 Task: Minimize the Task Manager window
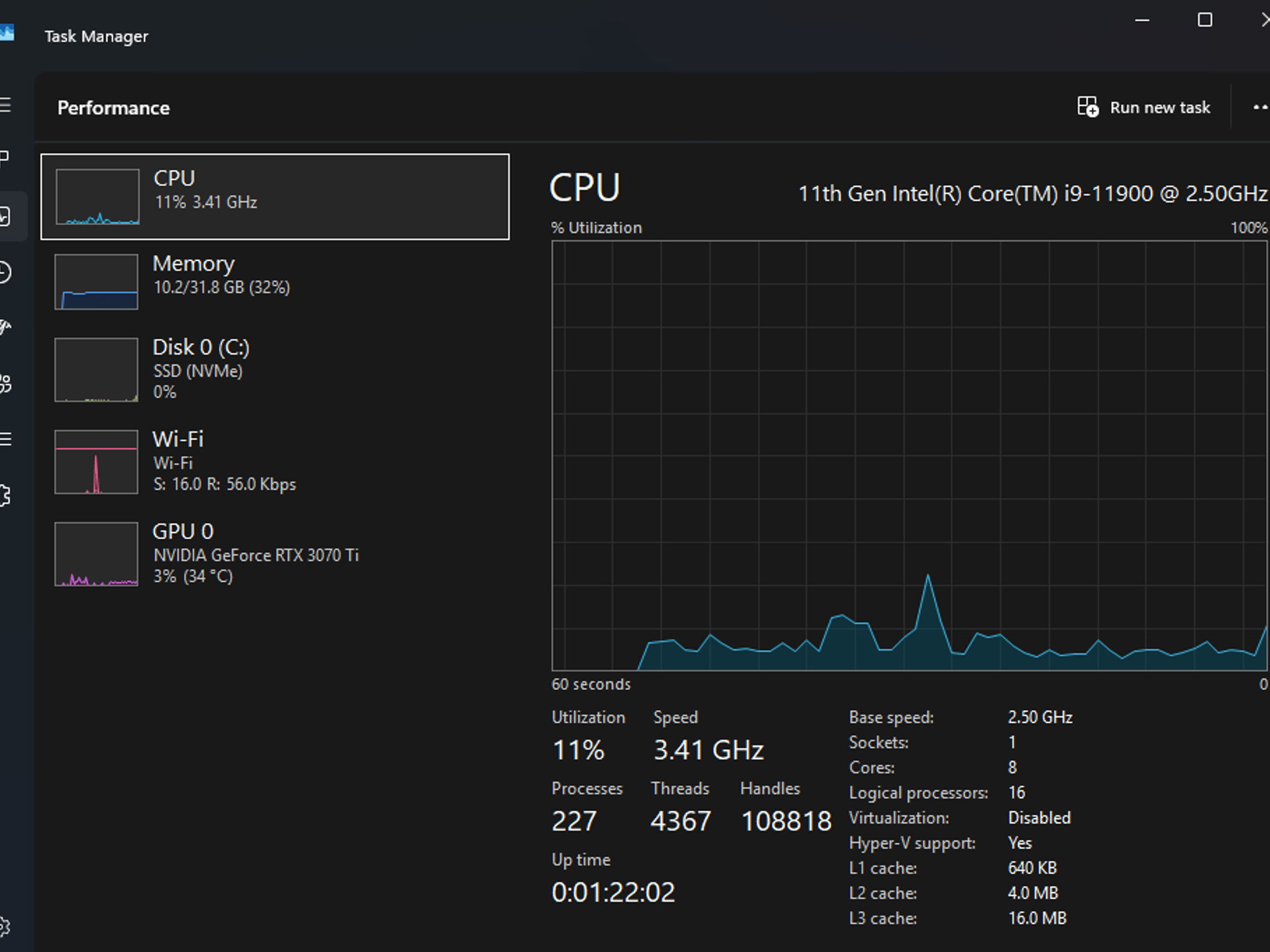1142,20
